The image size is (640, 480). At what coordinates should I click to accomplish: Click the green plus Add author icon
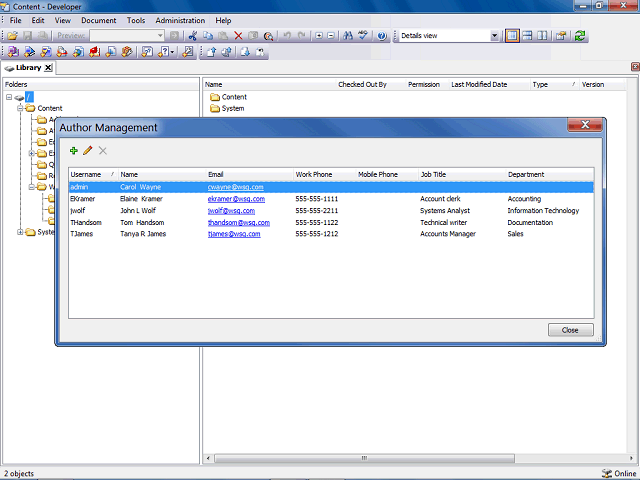pyautogui.click(x=74, y=151)
